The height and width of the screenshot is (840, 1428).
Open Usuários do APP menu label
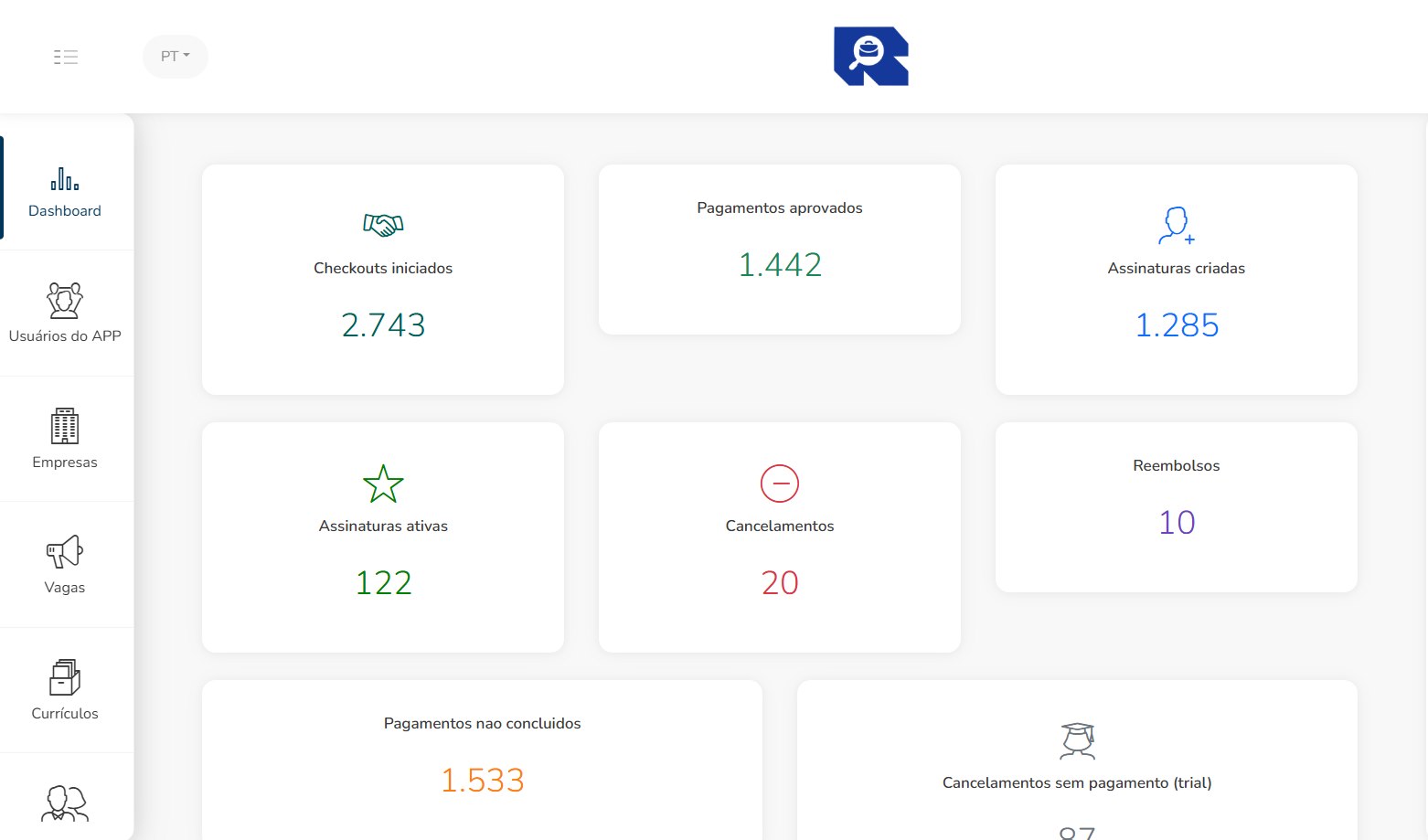tap(65, 335)
